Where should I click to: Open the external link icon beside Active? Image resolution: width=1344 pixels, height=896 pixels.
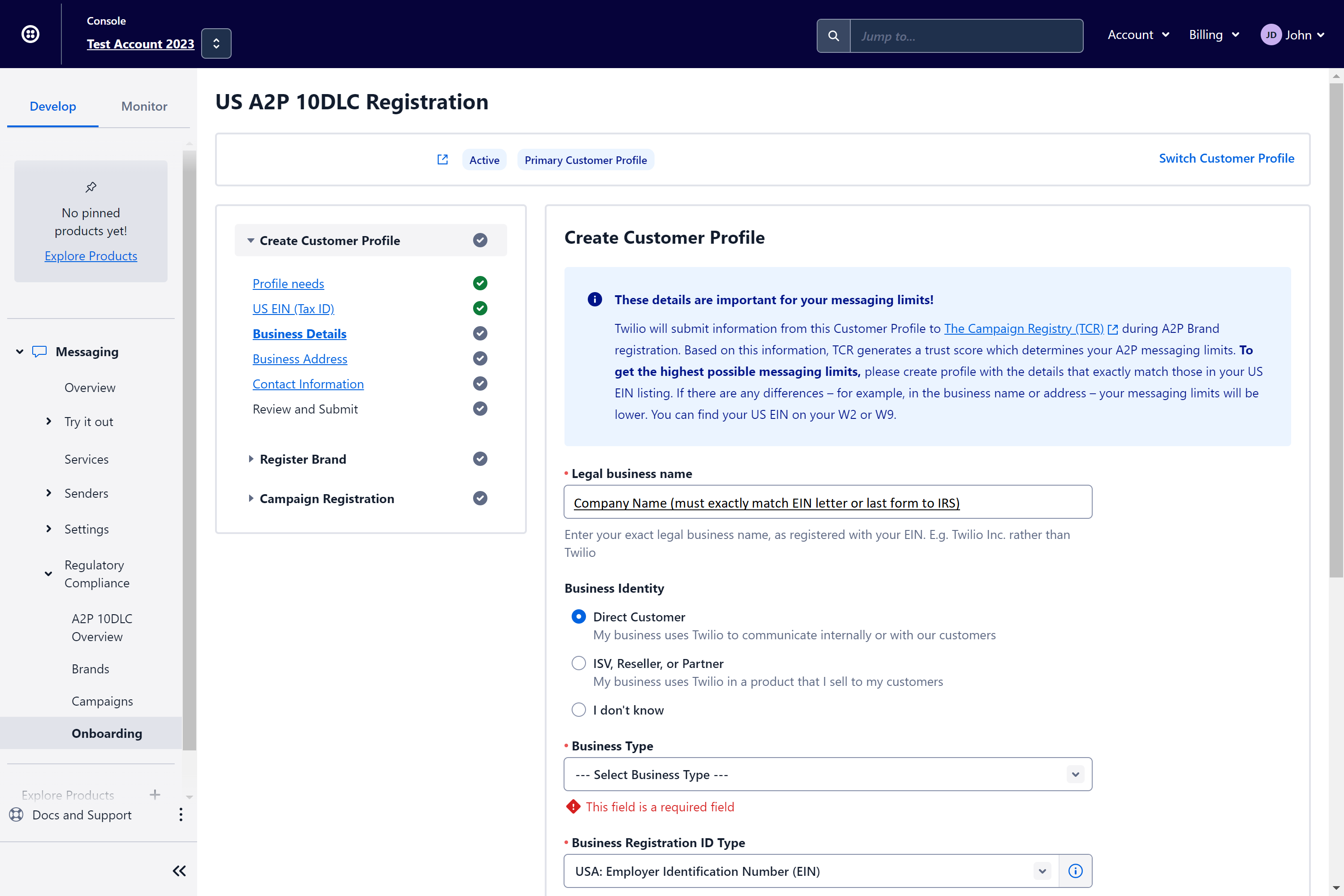tap(442, 159)
